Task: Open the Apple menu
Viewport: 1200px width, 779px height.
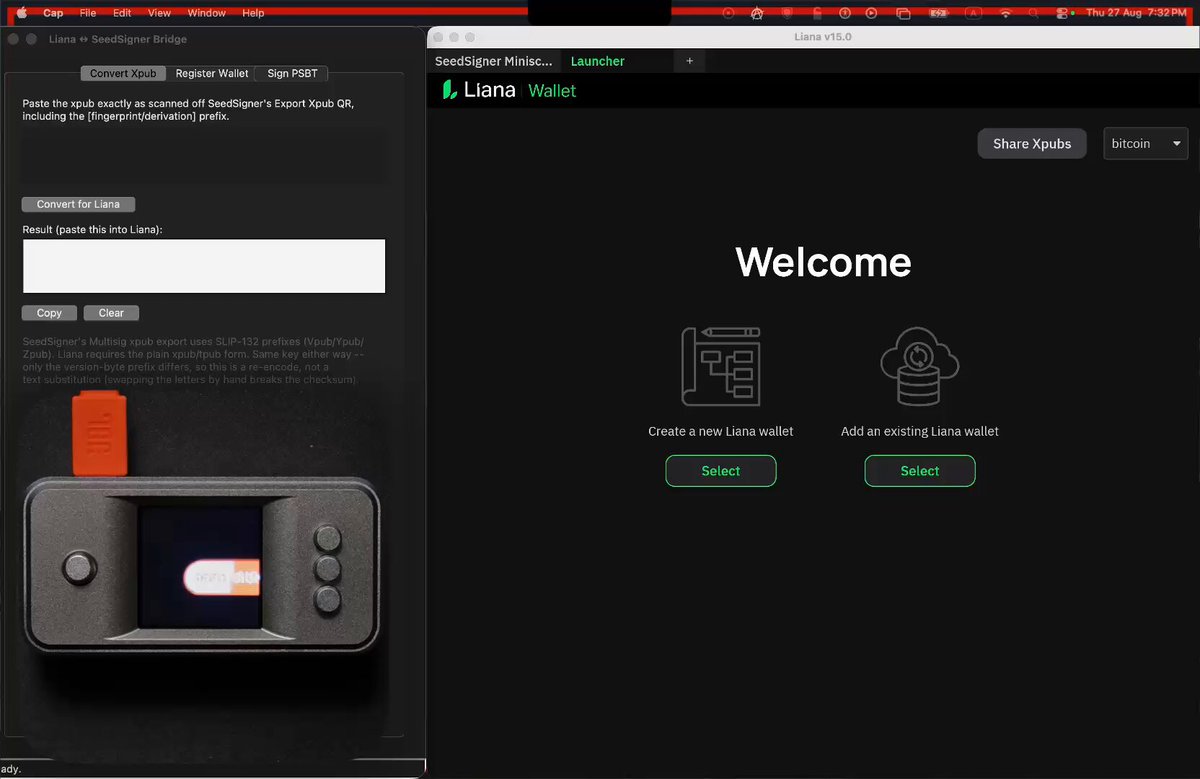Action: [x=22, y=13]
